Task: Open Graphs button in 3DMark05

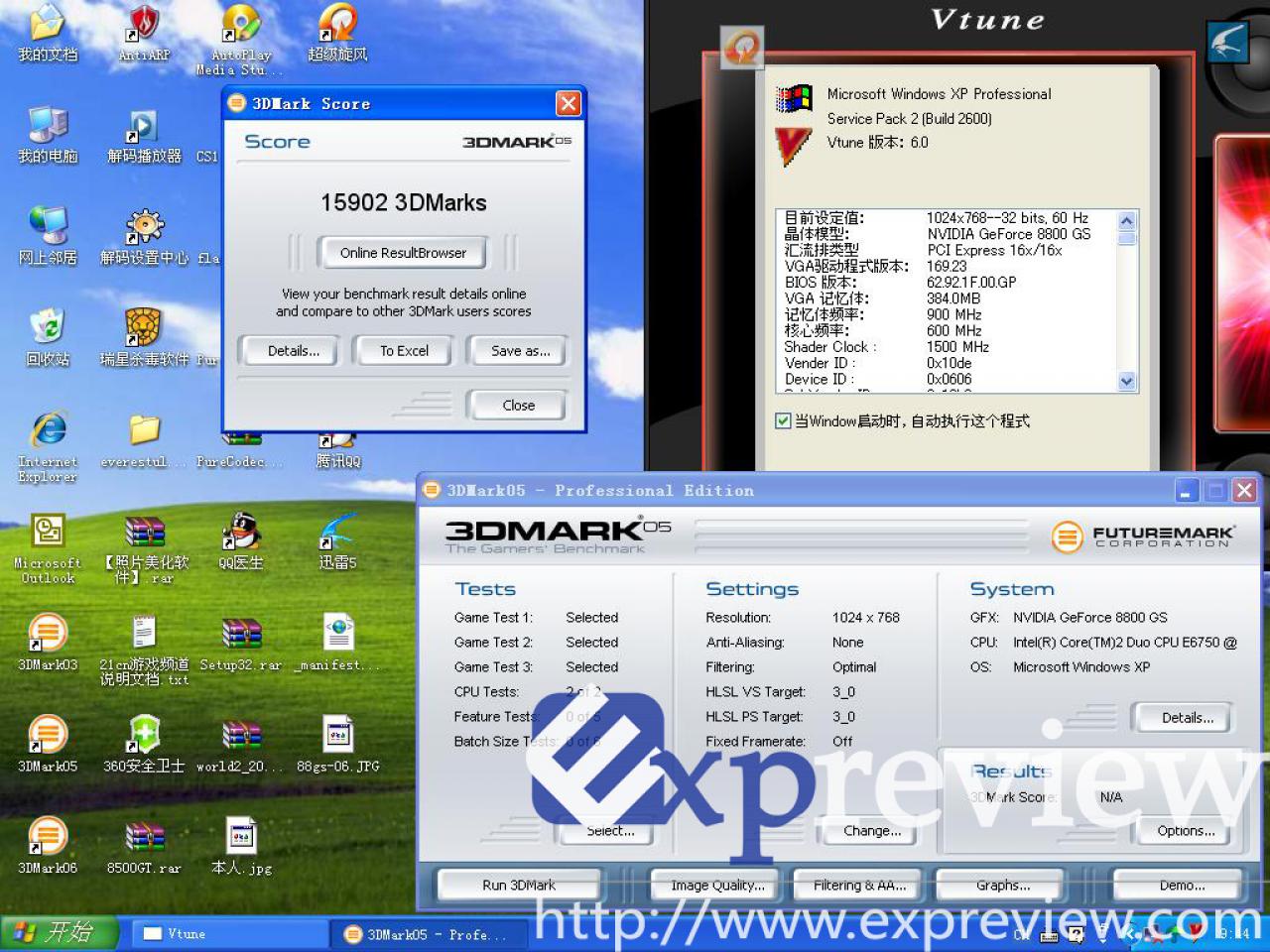Action: pos(1003,886)
